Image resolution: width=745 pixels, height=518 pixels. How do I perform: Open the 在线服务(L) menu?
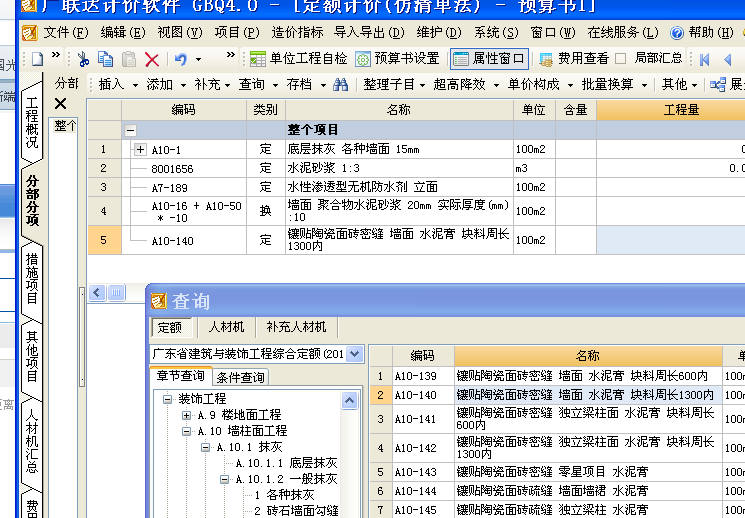tap(622, 32)
